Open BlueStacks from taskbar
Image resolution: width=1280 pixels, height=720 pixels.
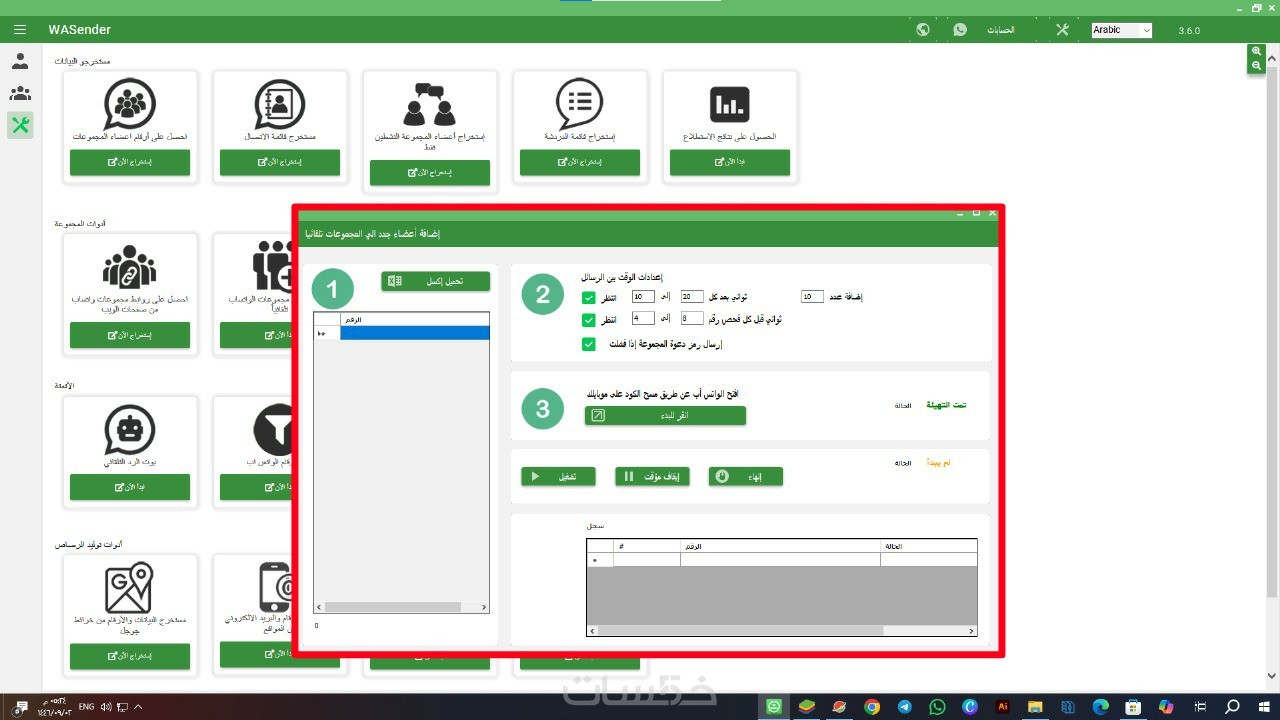(x=806, y=707)
